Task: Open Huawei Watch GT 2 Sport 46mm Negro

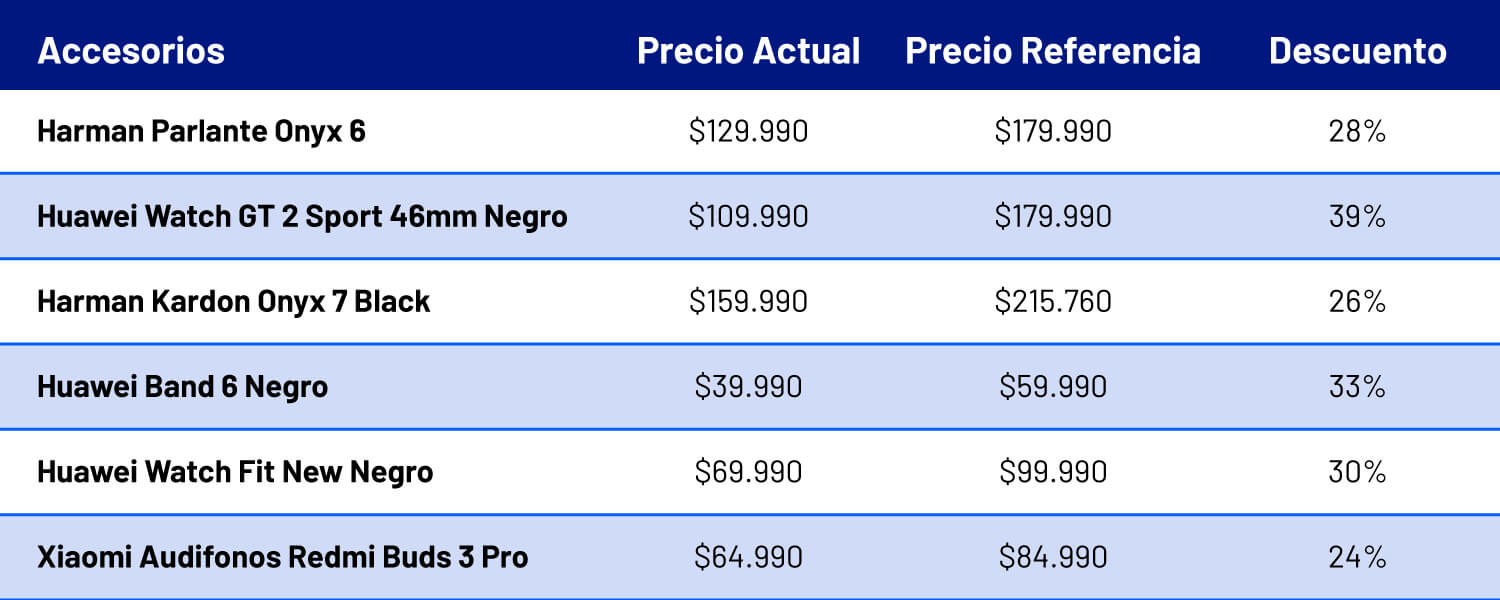Action: (302, 216)
